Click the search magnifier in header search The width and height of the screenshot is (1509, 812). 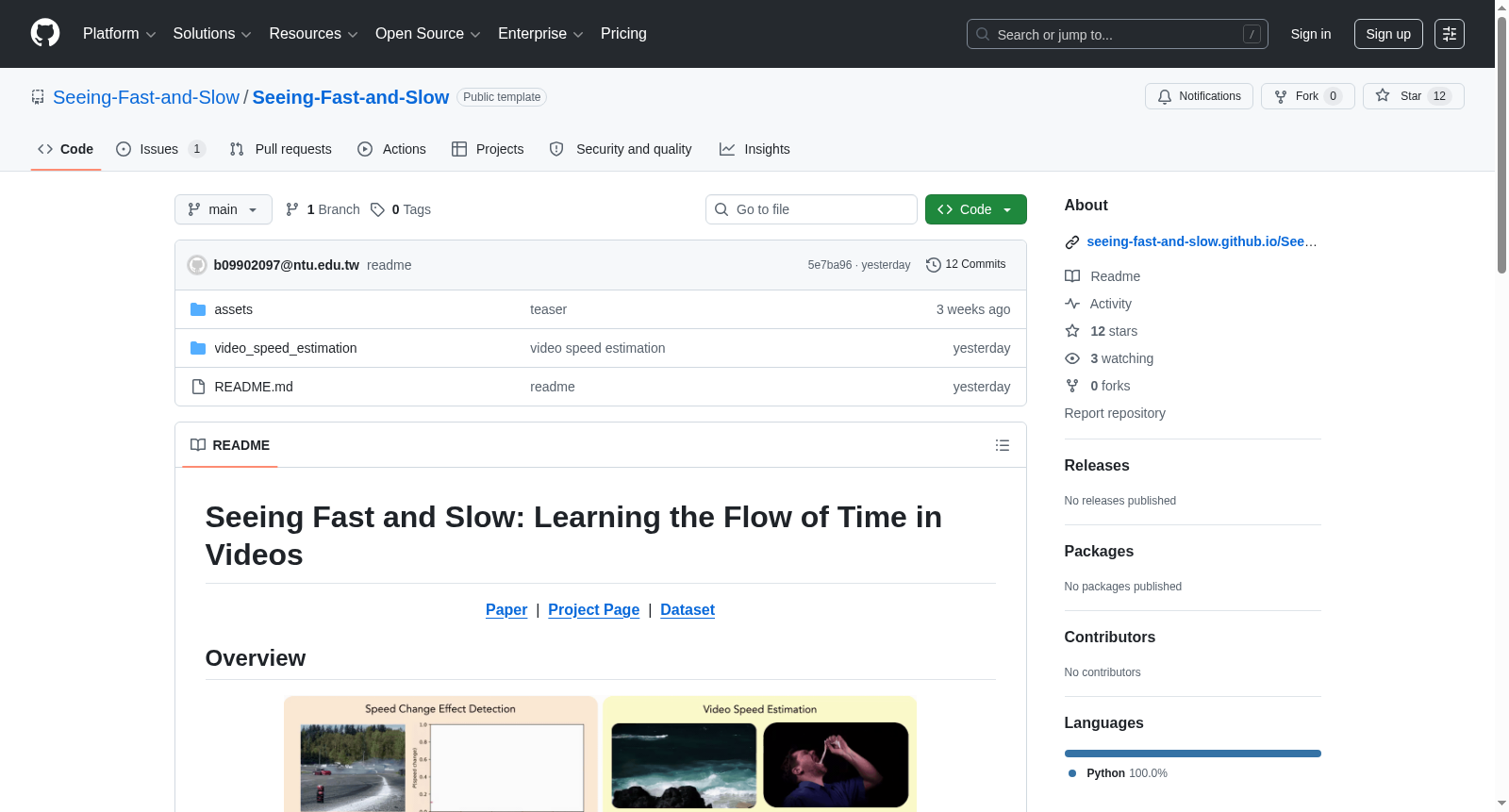[x=983, y=34]
